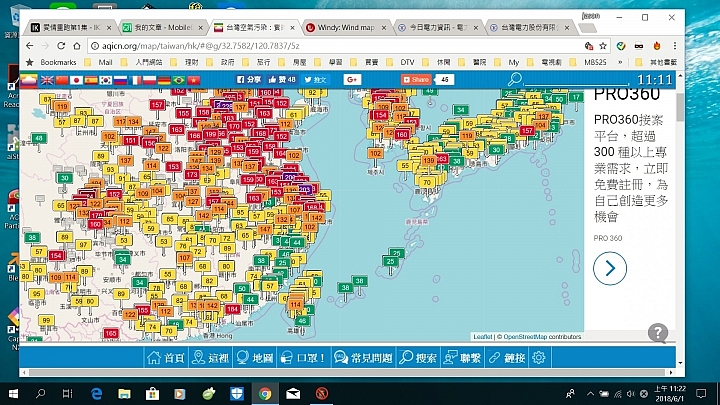Reload the page with refresh icon
The height and width of the screenshot is (405, 720).
click(x=61, y=46)
